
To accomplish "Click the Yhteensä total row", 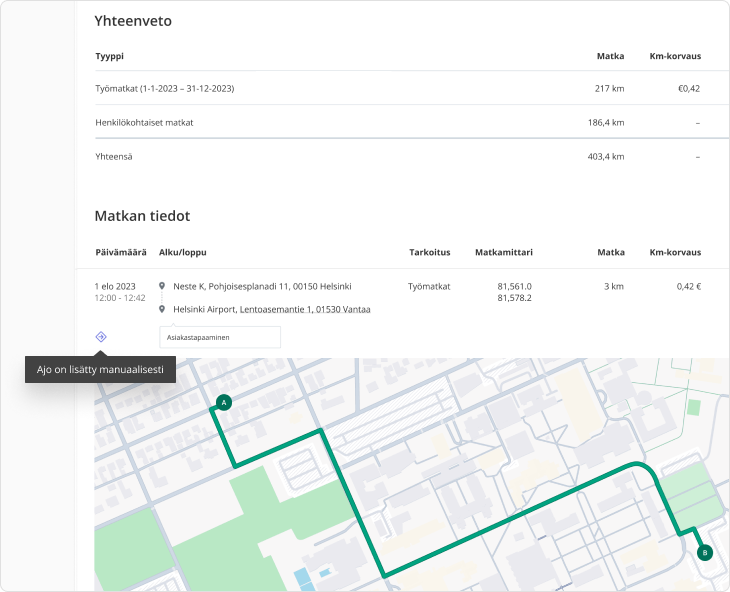I will coord(398,157).
